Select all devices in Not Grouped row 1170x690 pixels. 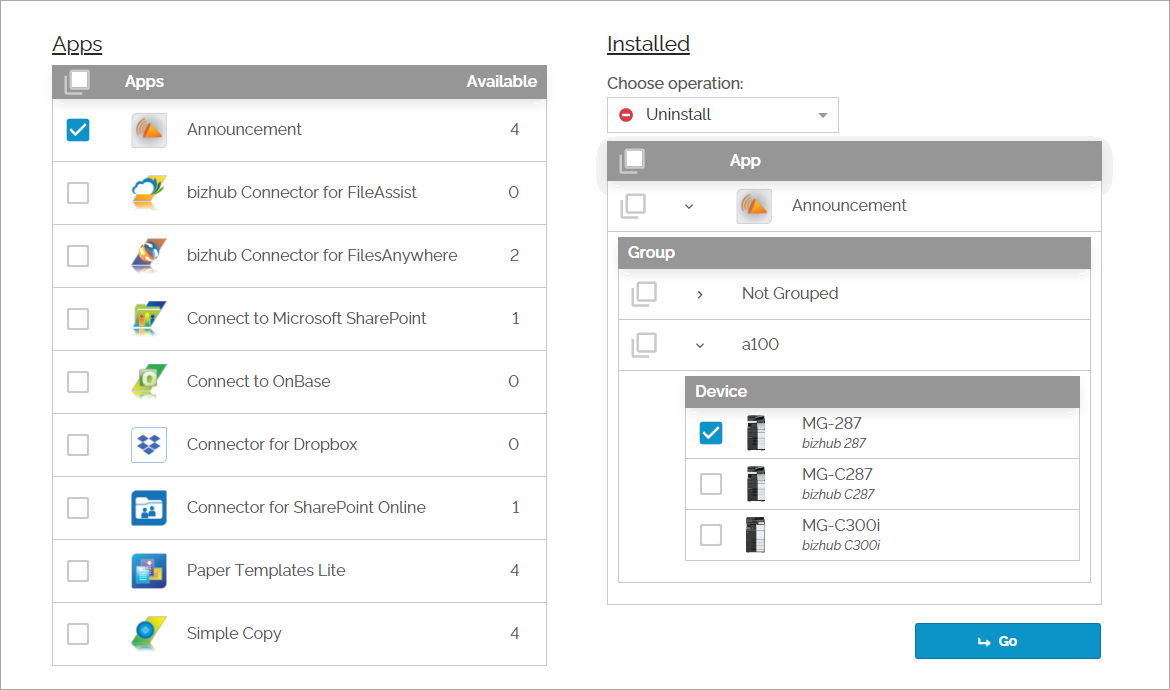click(x=644, y=294)
